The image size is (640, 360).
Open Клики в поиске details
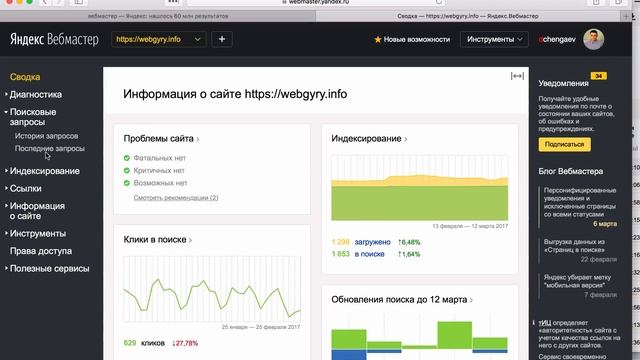[158, 240]
